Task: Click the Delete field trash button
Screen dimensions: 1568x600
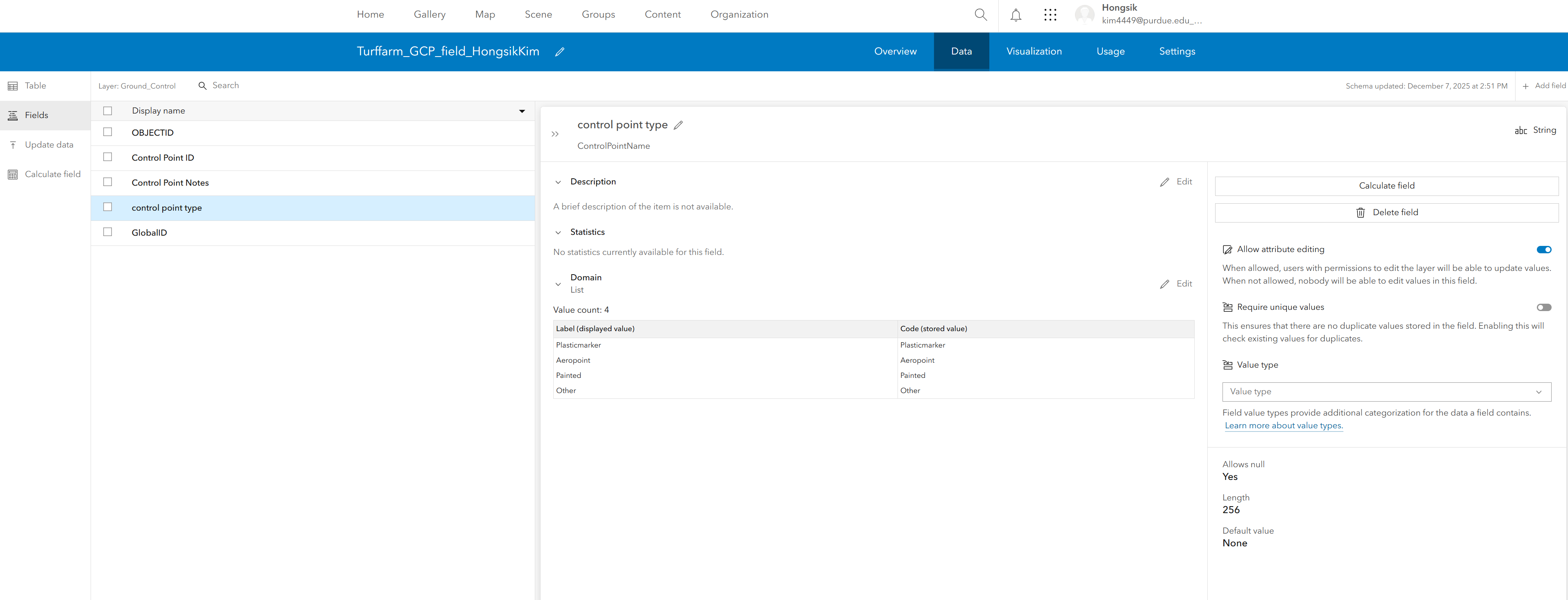Action: 1386,212
